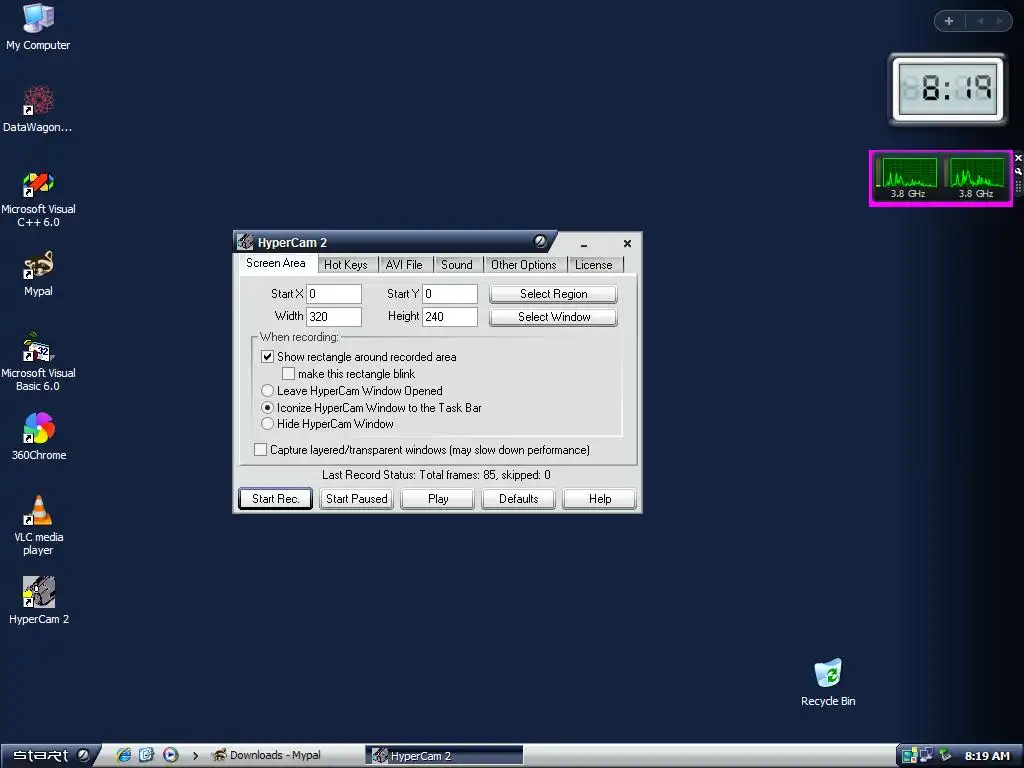The width and height of the screenshot is (1024, 768).
Task: Click the Select Window button
Action: coord(553,317)
